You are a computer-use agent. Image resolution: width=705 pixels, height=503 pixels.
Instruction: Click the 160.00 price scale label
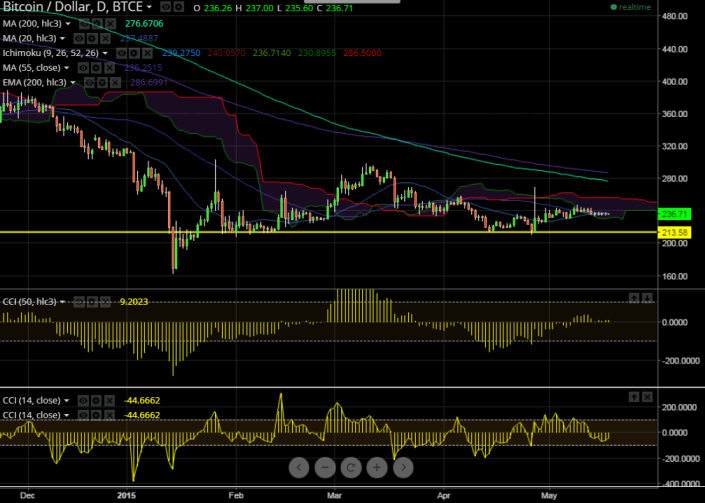pyautogui.click(x=675, y=276)
